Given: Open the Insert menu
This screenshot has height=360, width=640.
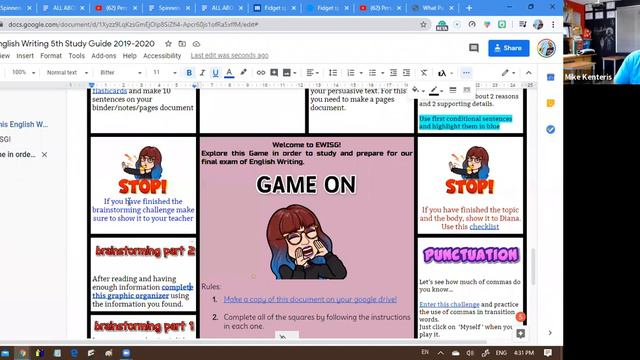Looking at the screenshot, I should point(25,56).
